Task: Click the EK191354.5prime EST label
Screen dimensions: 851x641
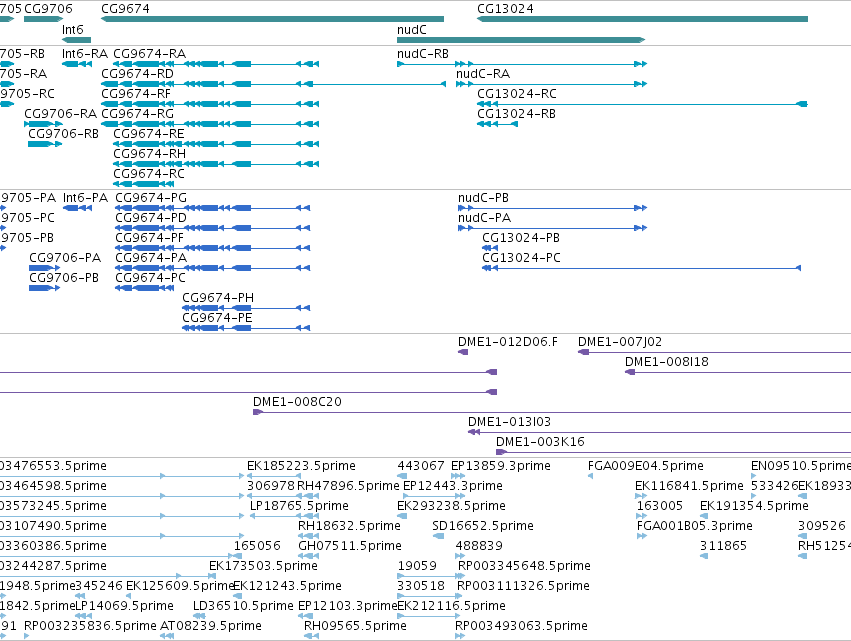Action: tap(754, 506)
